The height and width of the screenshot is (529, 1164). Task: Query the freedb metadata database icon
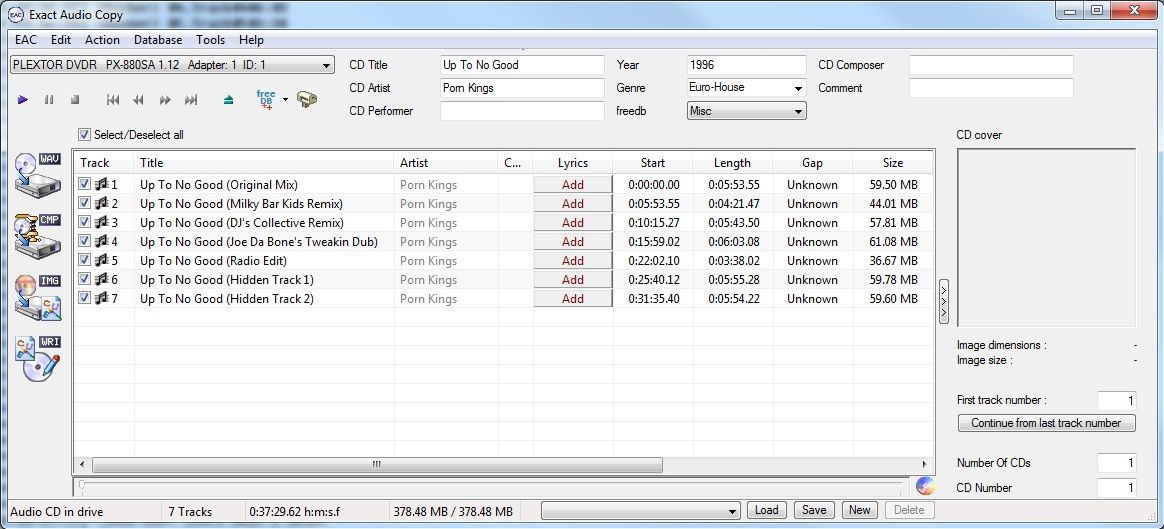266,99
